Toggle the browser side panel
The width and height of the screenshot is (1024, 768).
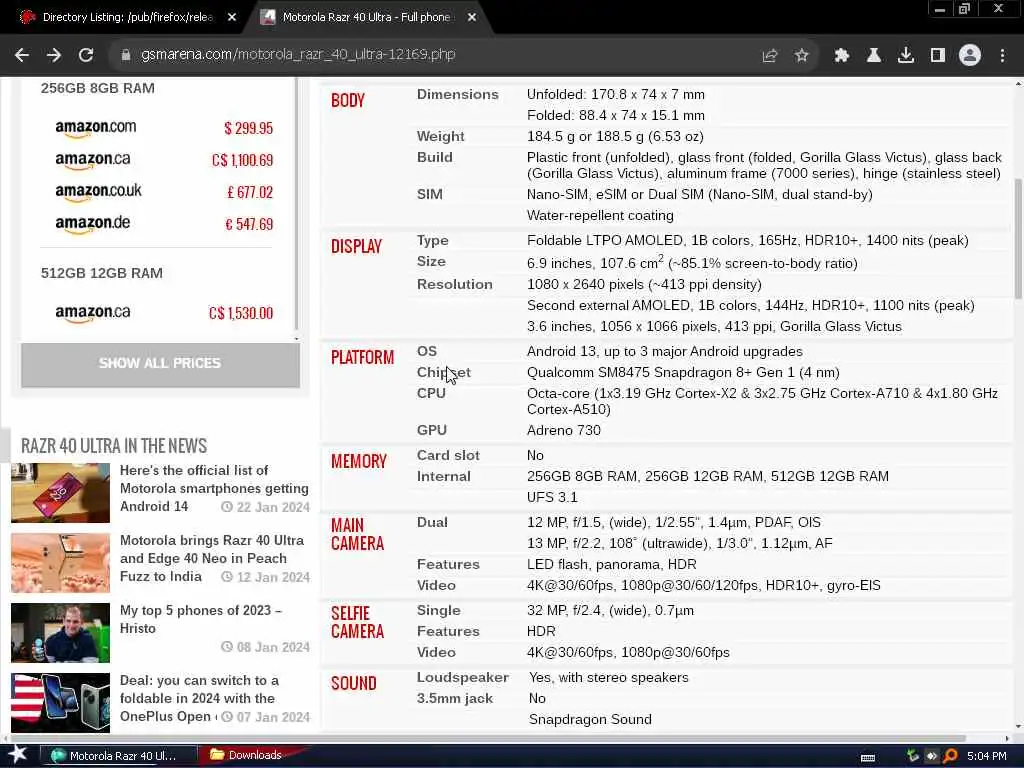(937, 55)
